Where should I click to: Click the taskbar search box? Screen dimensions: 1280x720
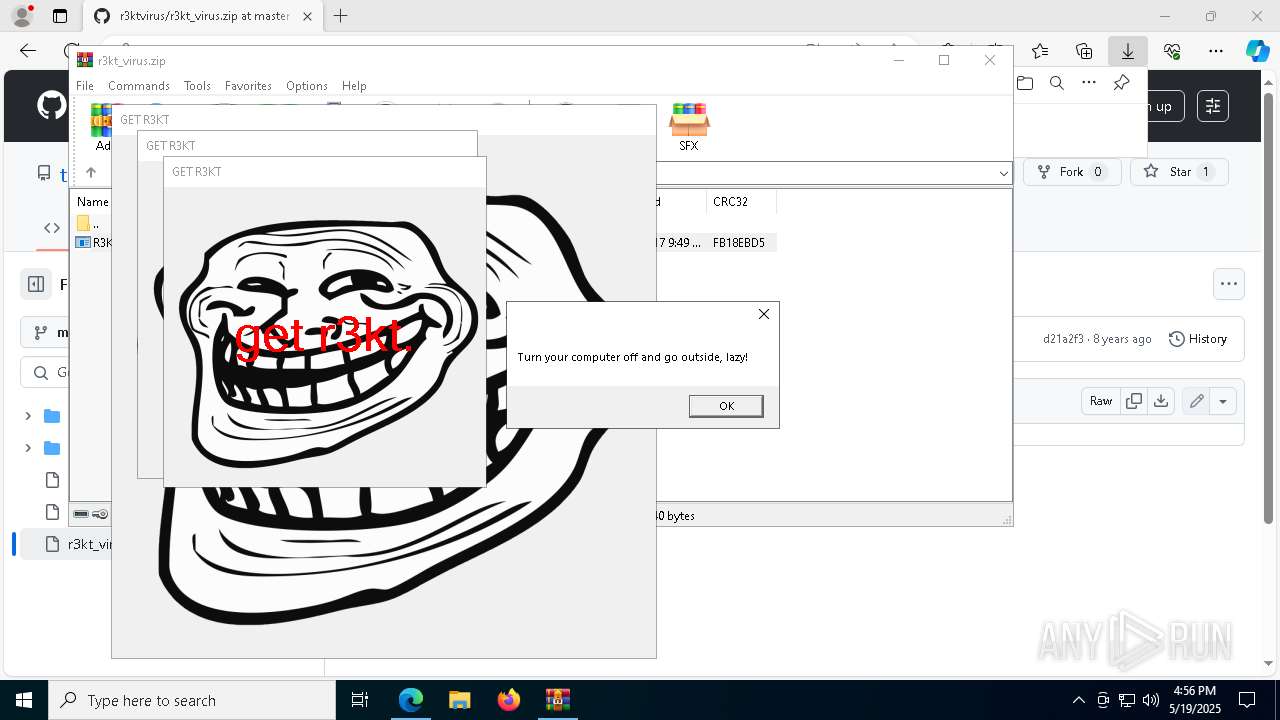192,700
